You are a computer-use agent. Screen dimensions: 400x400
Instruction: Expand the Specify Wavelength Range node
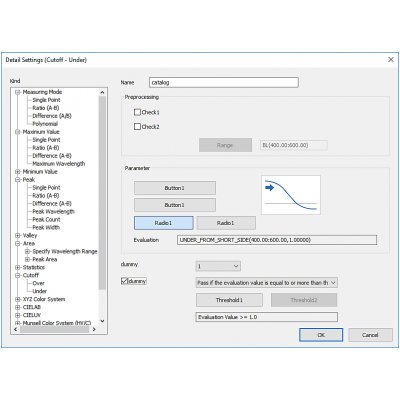28,251
